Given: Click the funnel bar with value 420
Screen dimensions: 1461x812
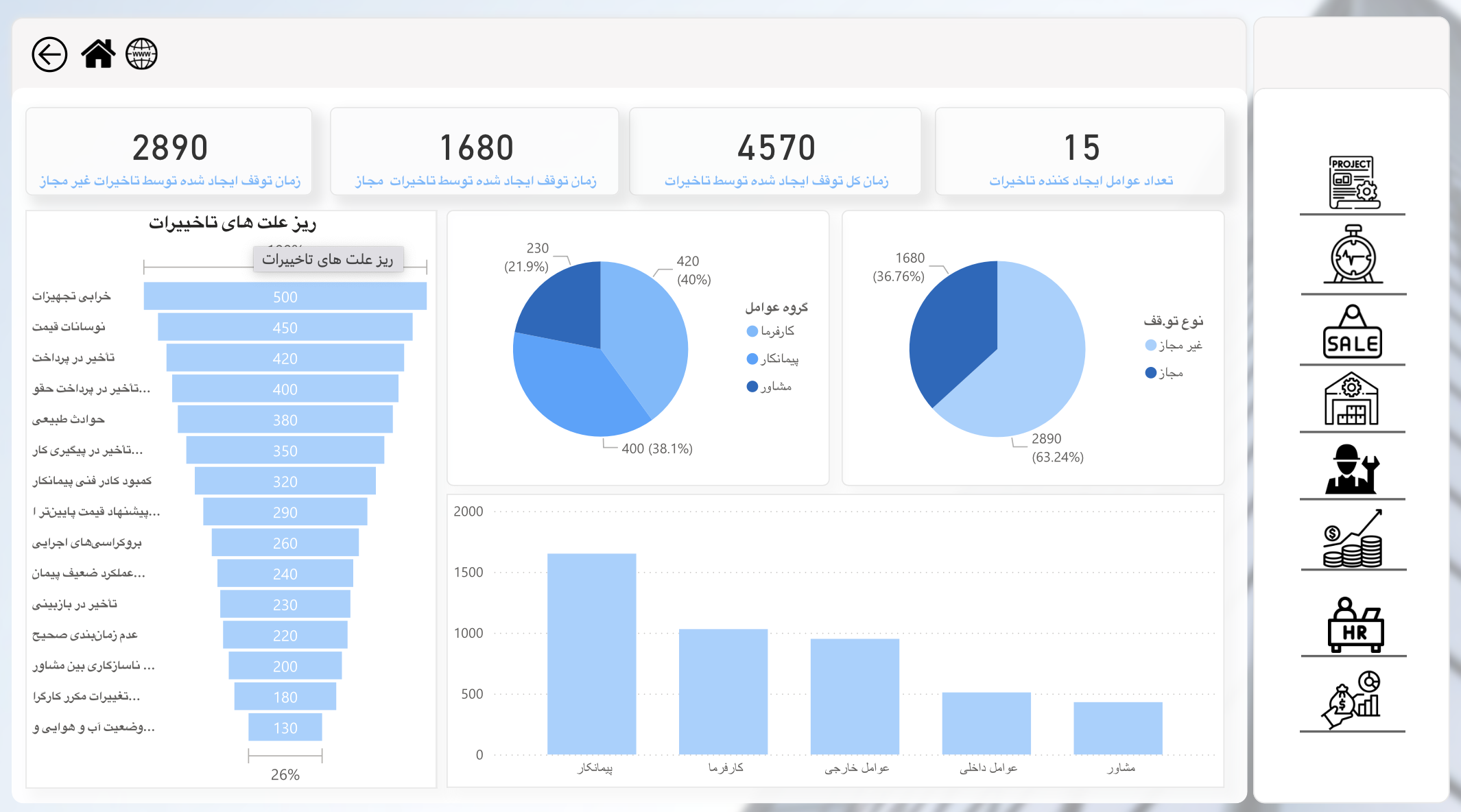Looking at the screenshot, I should click(285, 358).
